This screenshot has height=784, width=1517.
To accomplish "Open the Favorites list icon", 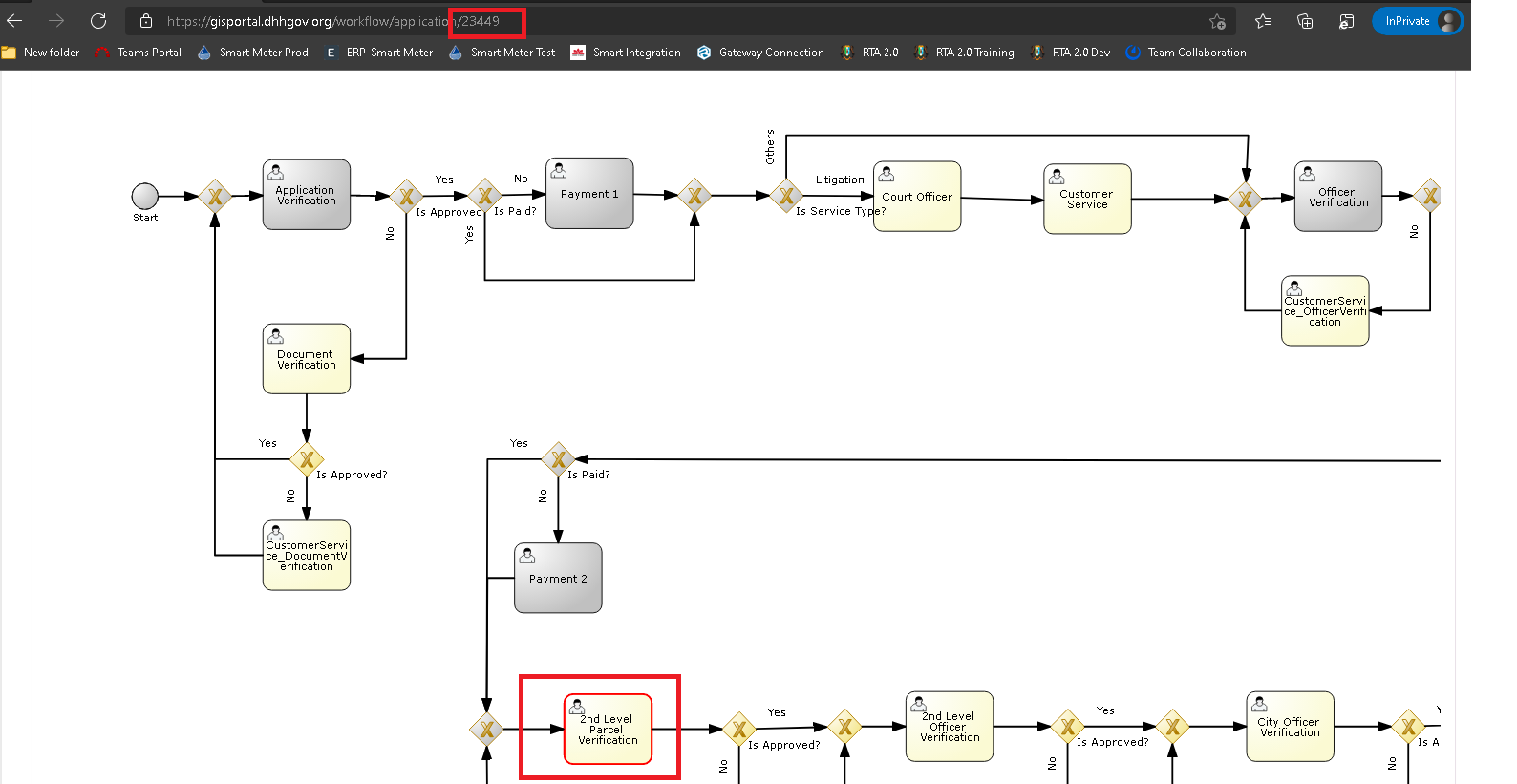I will [x=1263, y=21].
